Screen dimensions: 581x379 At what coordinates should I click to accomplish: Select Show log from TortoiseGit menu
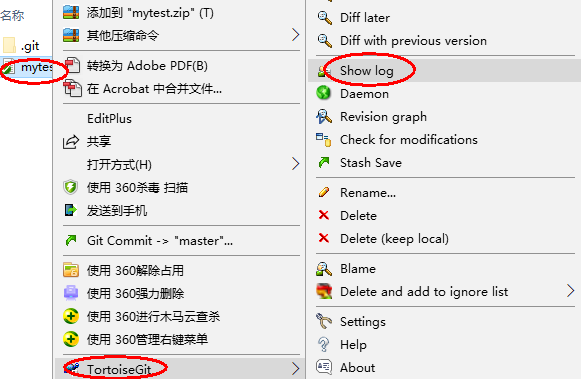click(x=441, y=70)
